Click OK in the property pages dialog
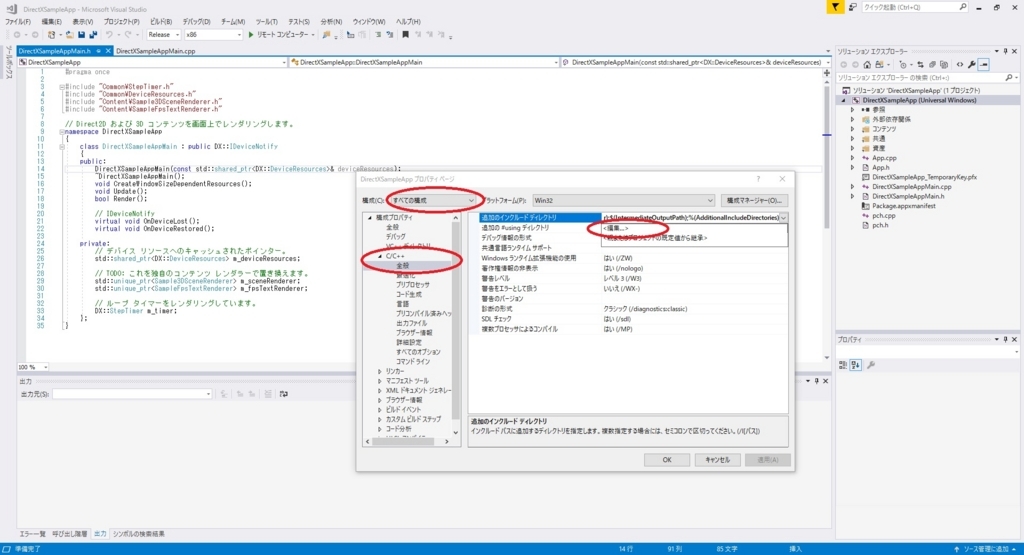 (x=667, y=460)
